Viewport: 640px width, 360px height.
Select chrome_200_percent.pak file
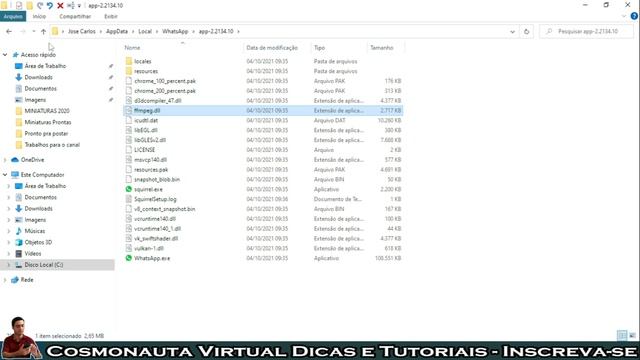click(165, 91)
